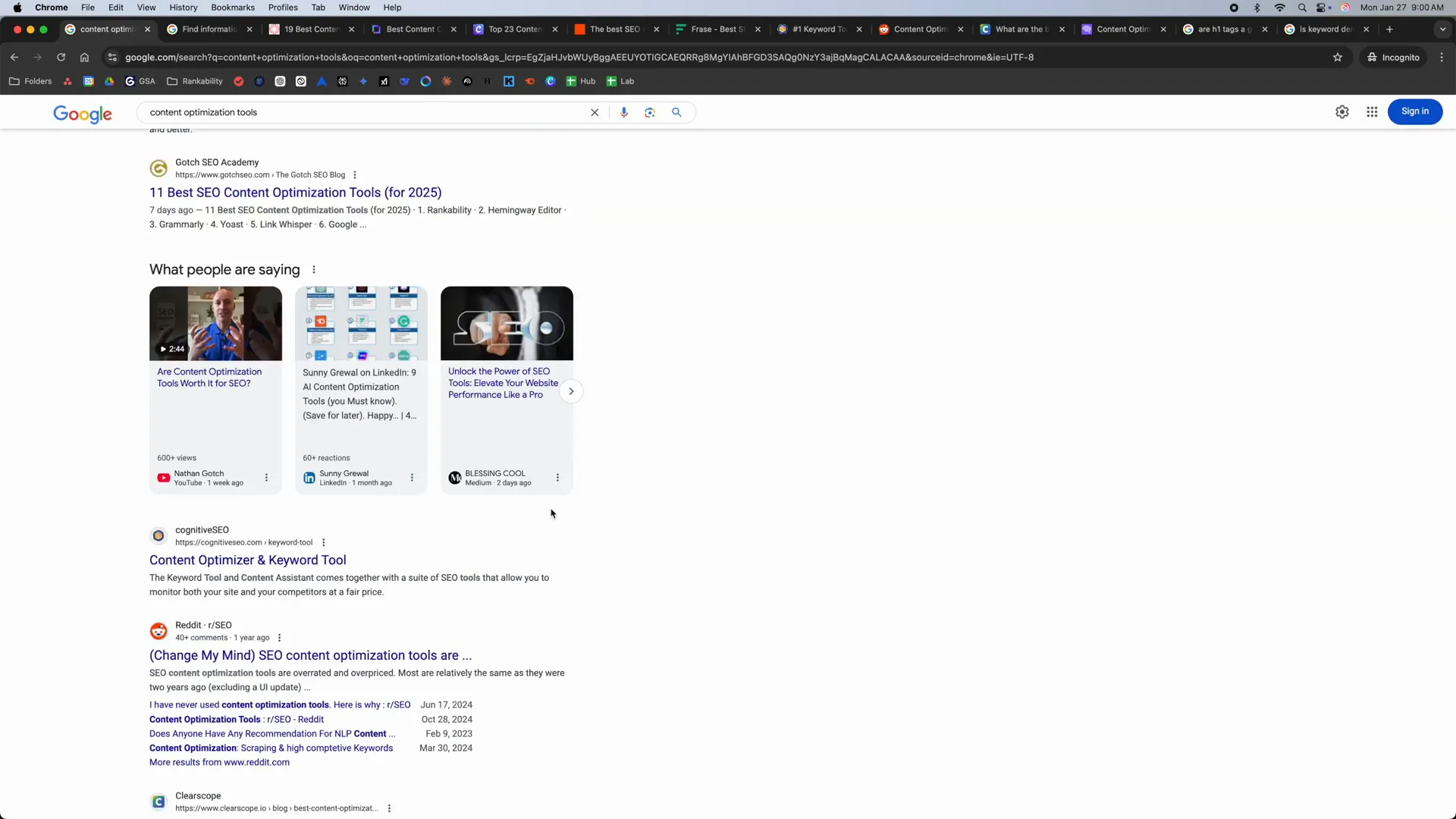Image resolution: width=1456 pixels, height=819 pixels.
Task: Expand more results from www.reddit.com
Action: coord(219,762)
